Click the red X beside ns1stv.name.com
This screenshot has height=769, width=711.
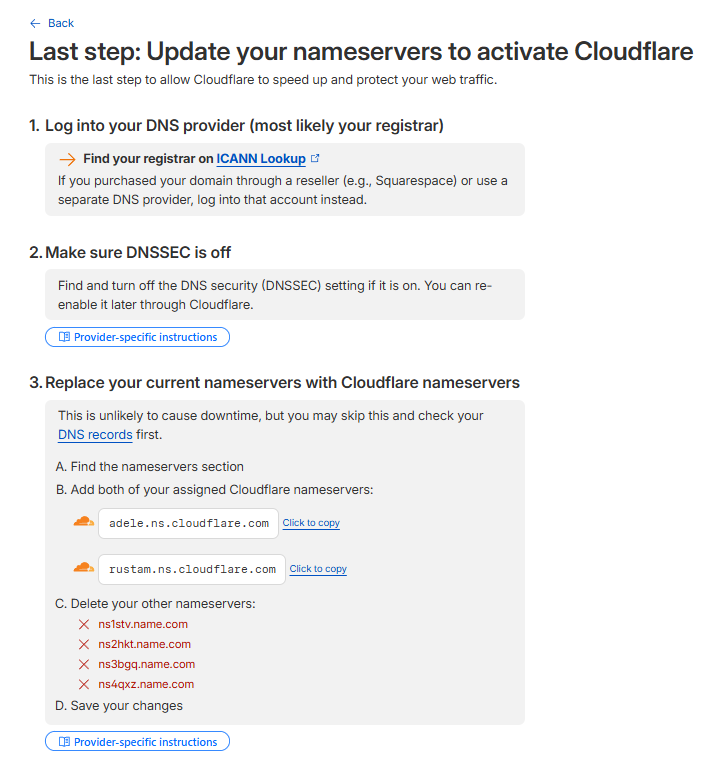(84, 624)
